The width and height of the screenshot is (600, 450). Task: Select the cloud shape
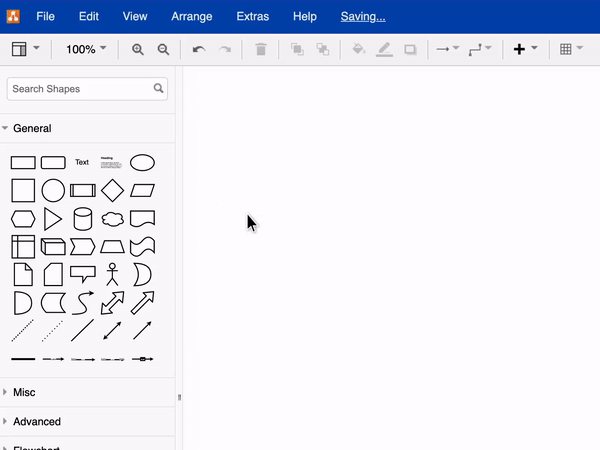(x=112, y=218)
